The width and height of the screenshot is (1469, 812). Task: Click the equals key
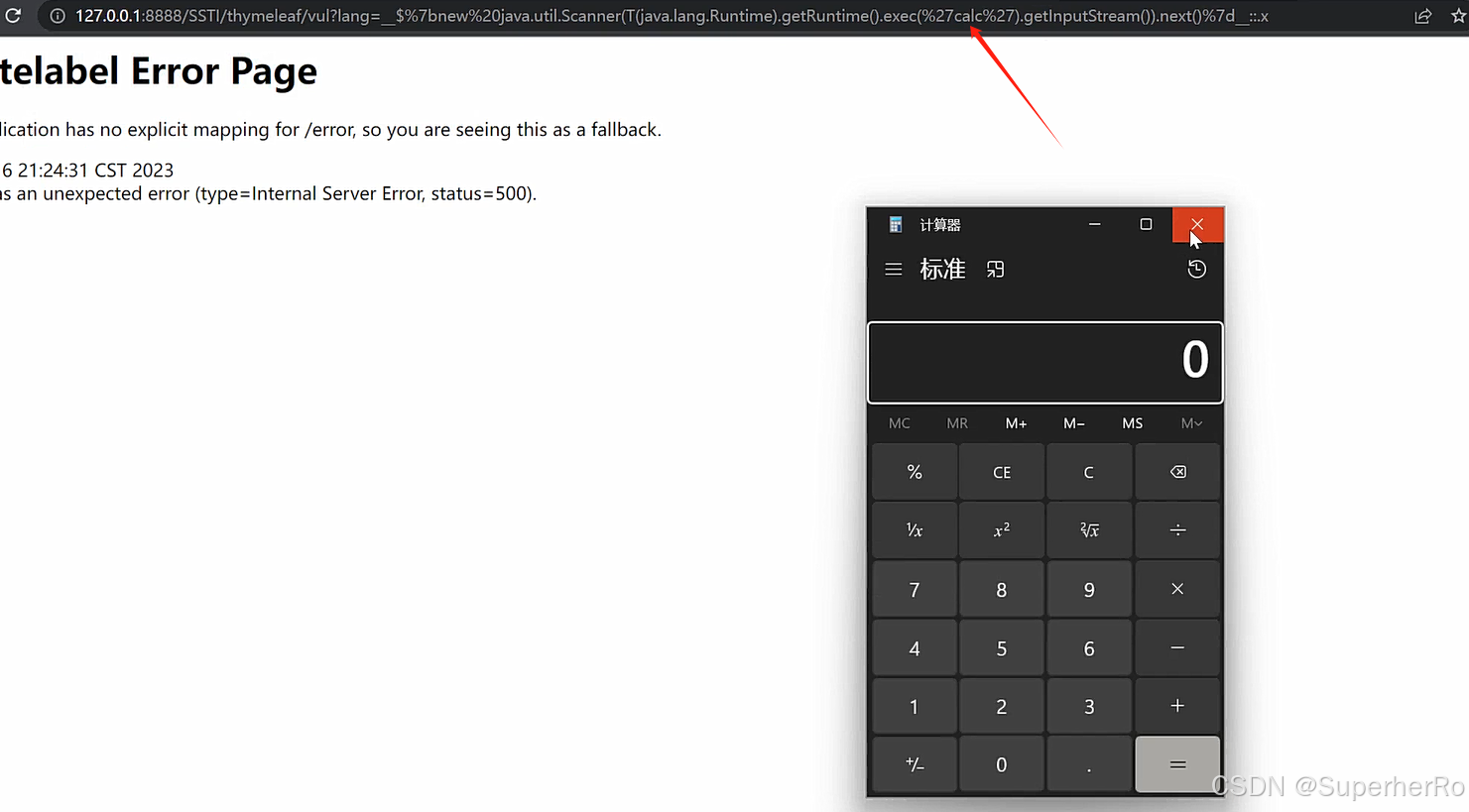point(1177,764)
